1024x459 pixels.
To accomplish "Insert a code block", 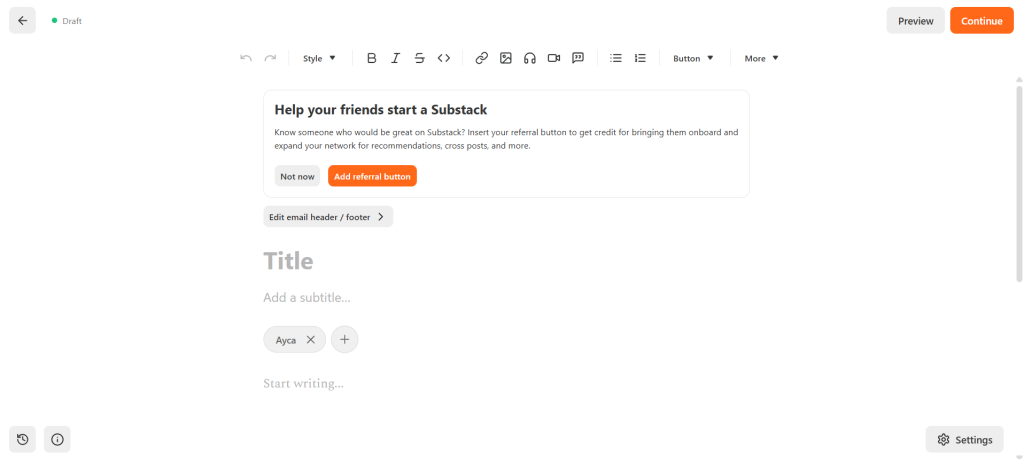I will click(x=444, y=58).
